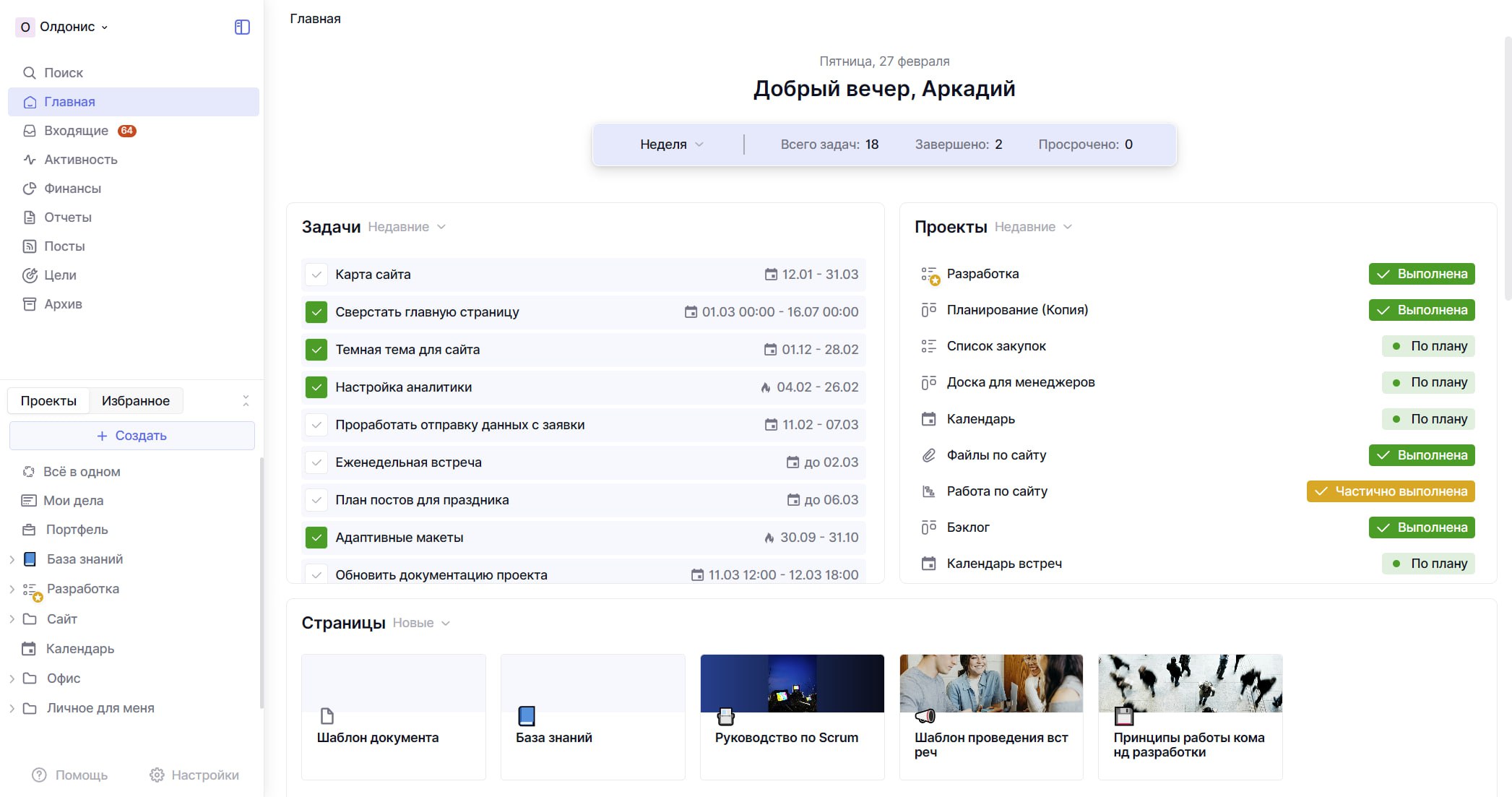Open the workspace 'Олдонис' dropdown menu
Image resolution: width=1512 pixels, height=797 pixels.
coord(66,27)
